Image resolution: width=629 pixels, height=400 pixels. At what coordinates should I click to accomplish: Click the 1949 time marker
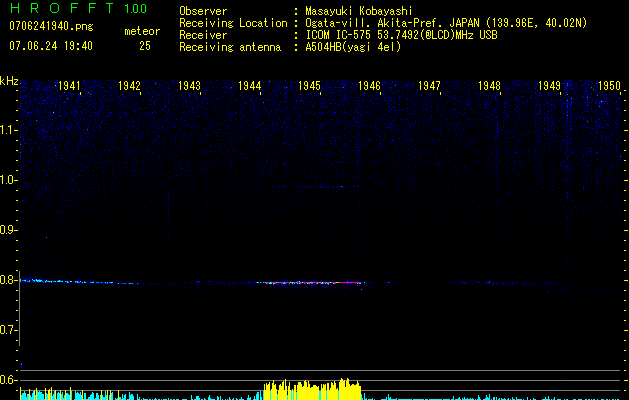[549, 86]
